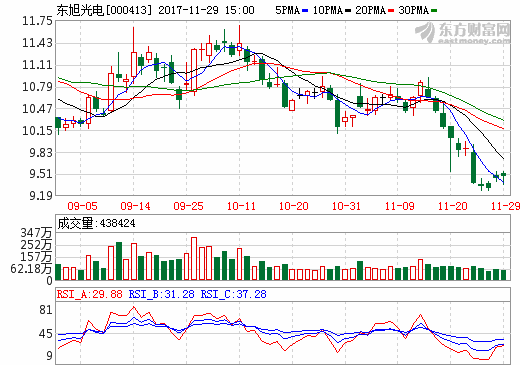Click the 9 RSI axis label
Viewport: 520px width, 365px height.
[x=49, y=356]
